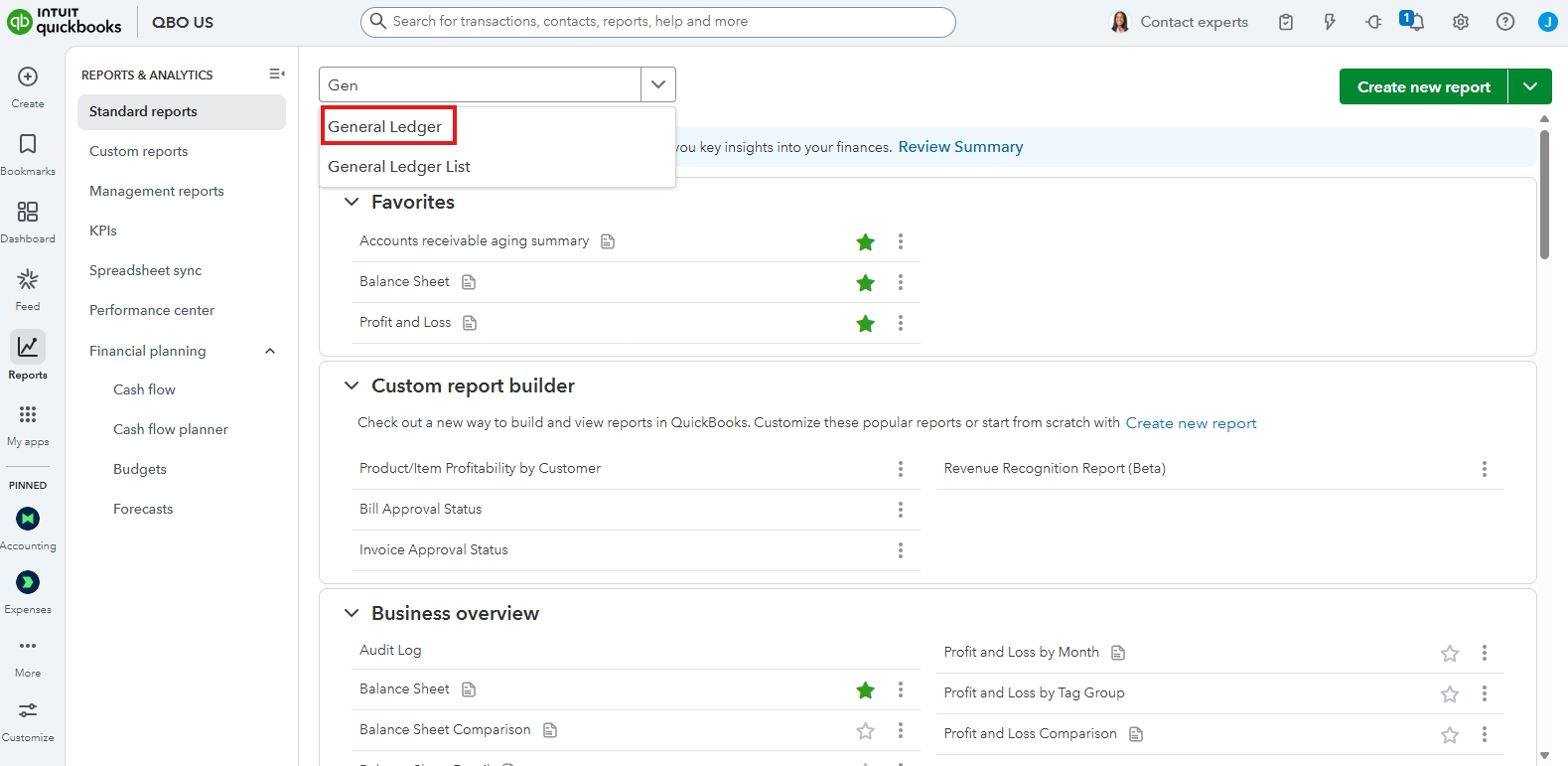Go to Dashboard icon in sidebar
Image resolution: width=1568 pixels, height=766 pixels.
(28, 212)
